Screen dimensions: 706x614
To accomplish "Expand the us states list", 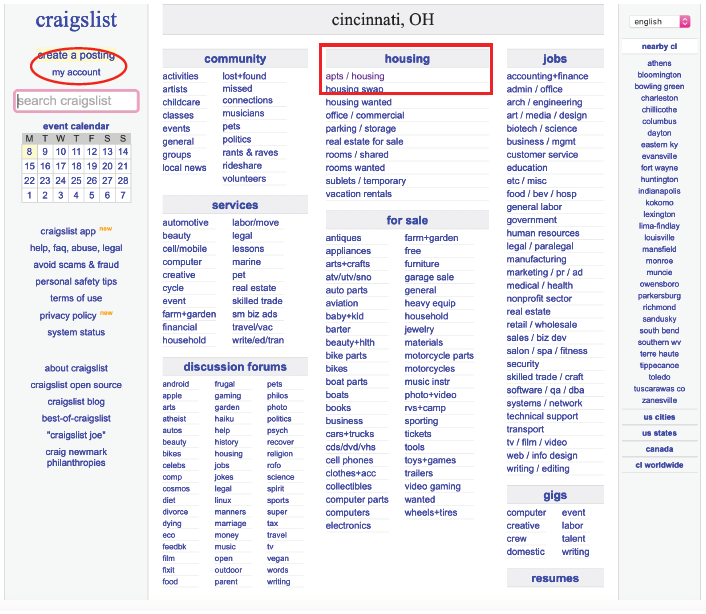I will click(x=659, y=433).
